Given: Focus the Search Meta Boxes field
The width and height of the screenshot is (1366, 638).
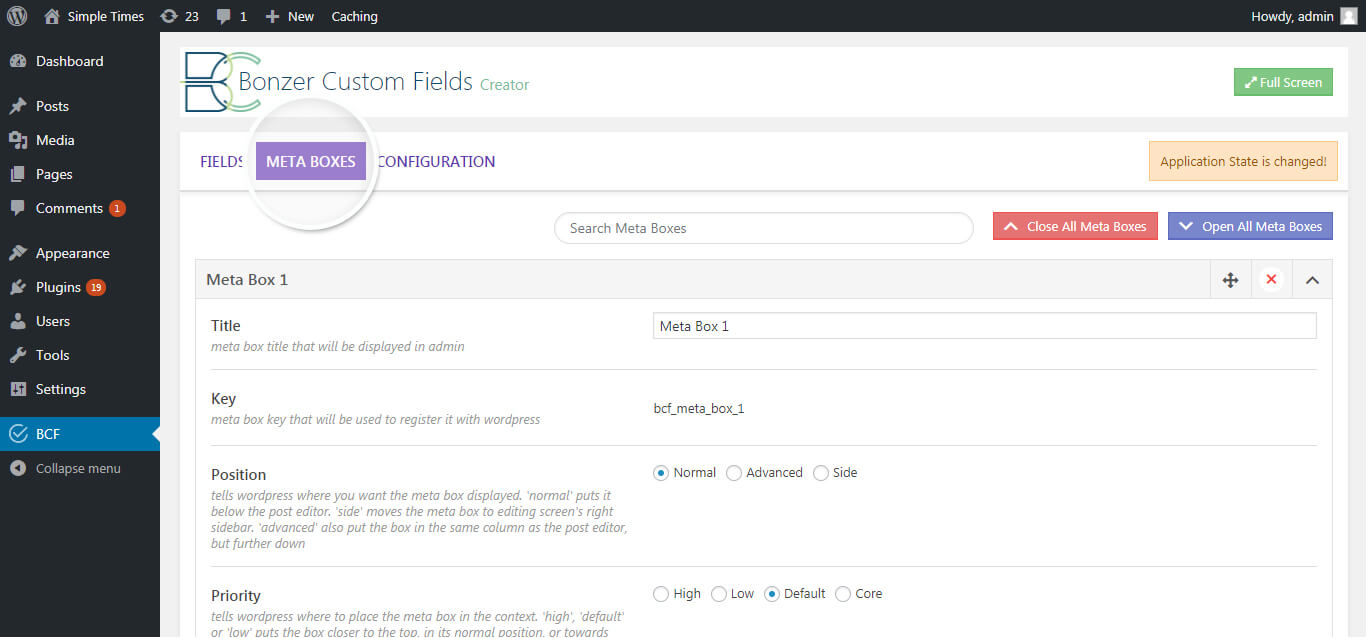Looking at the screenshot, I should 764,228.
